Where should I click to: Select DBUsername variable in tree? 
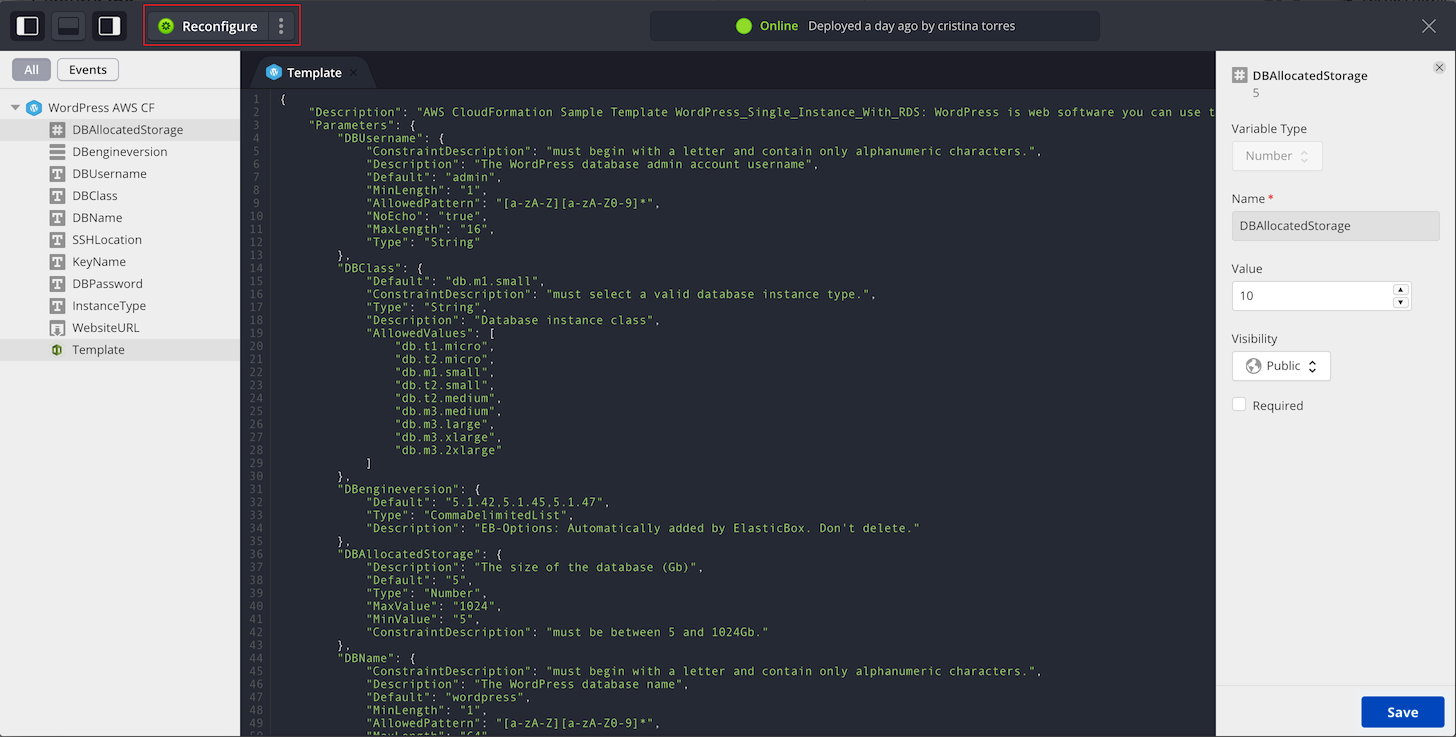click(120, 174)
